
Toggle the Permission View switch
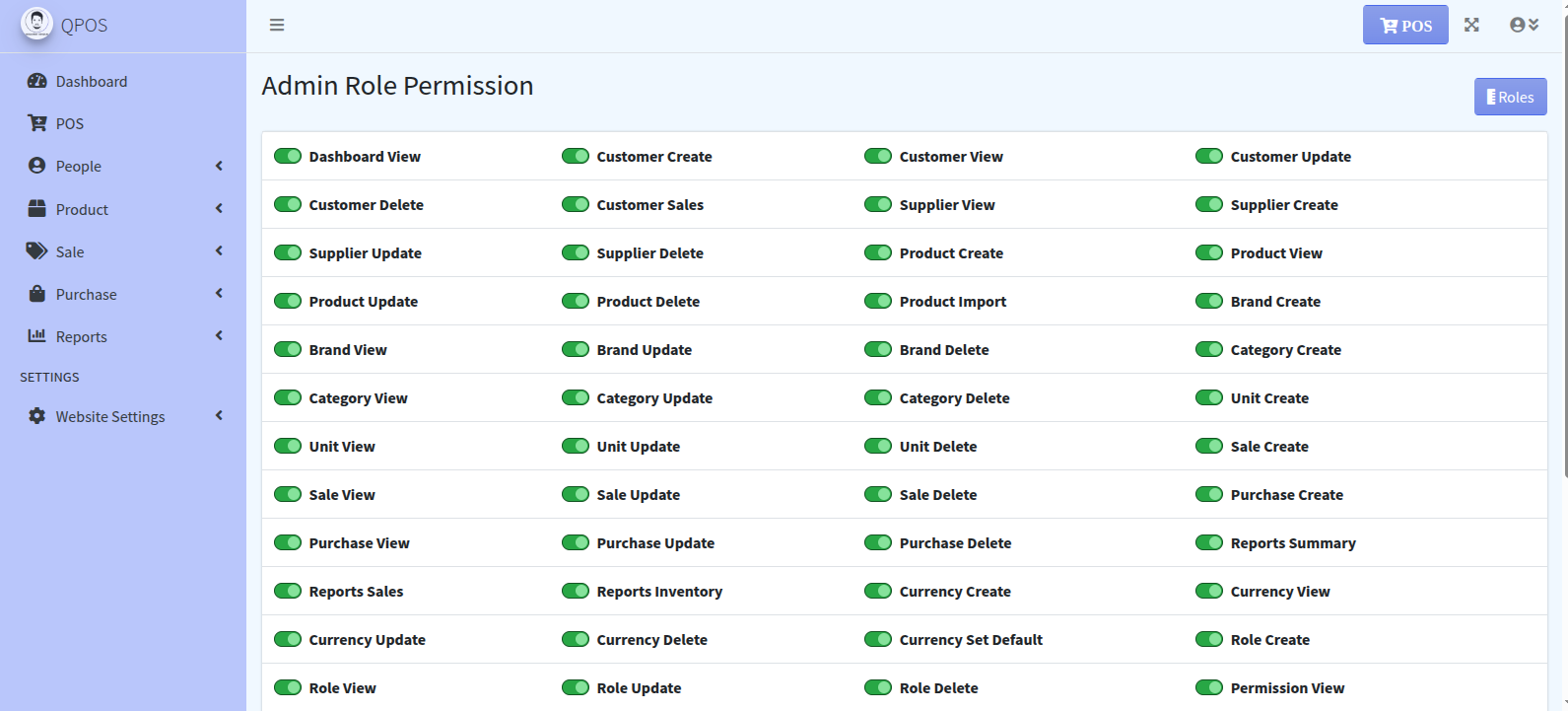tap(1209, 687)
